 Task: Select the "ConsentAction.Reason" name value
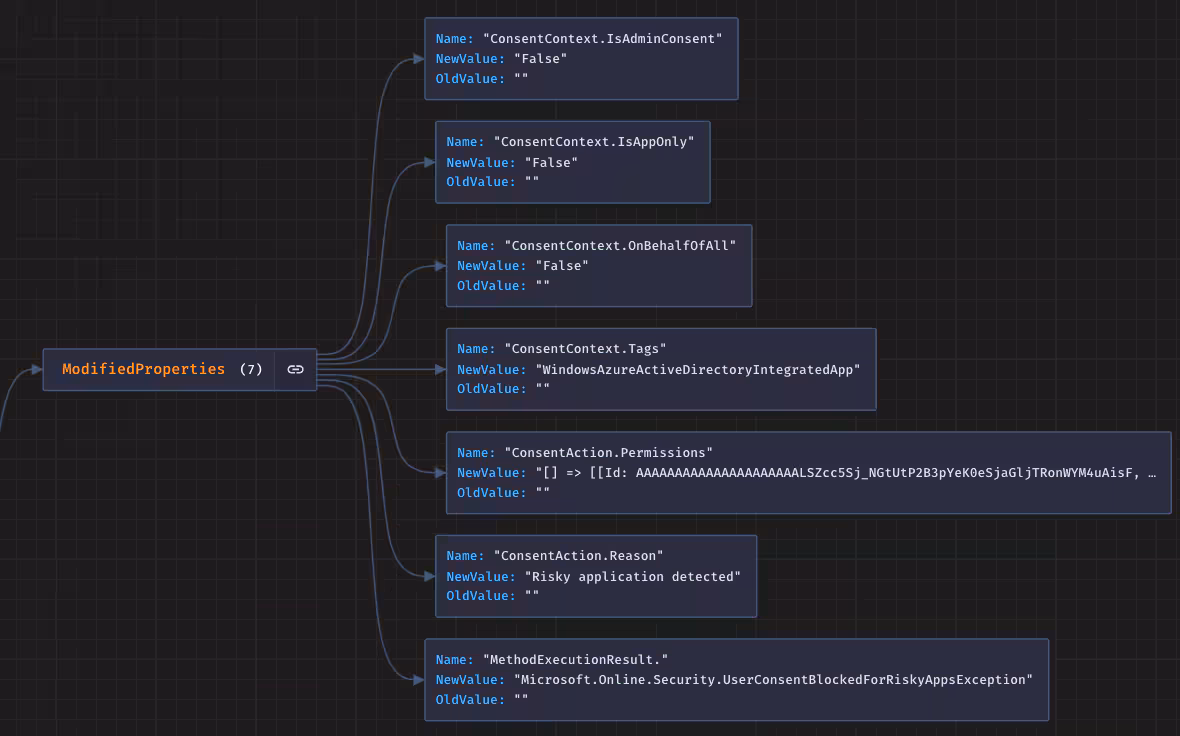point(579,556)
